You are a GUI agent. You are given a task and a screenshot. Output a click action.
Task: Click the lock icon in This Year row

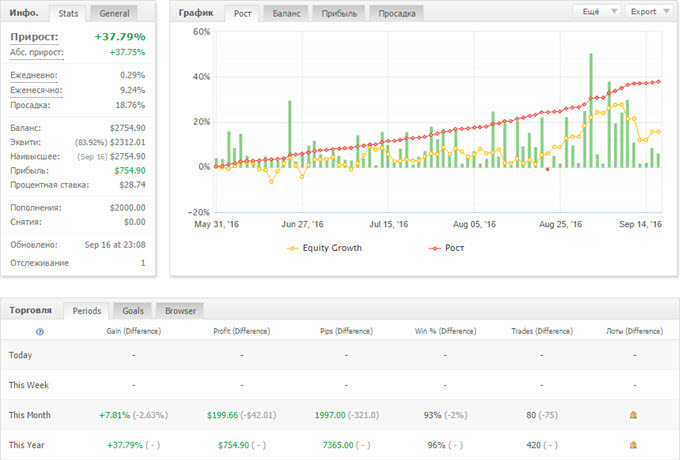633,445
